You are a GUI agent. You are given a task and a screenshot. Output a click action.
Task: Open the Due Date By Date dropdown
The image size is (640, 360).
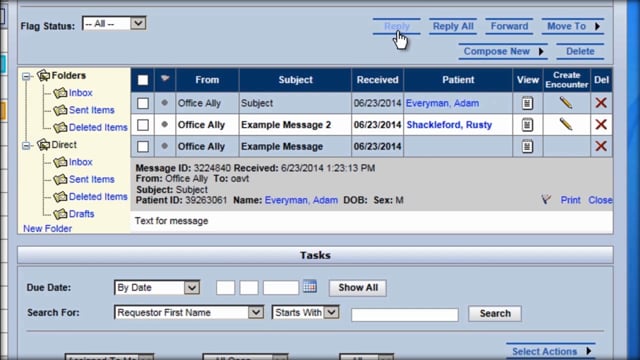157,288
